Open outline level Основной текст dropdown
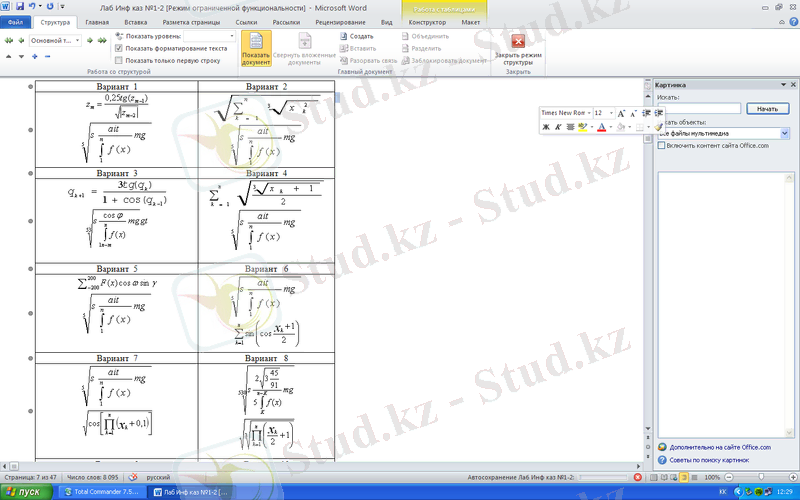This screenshot has height=500, width=800. [x=78, y=40]
